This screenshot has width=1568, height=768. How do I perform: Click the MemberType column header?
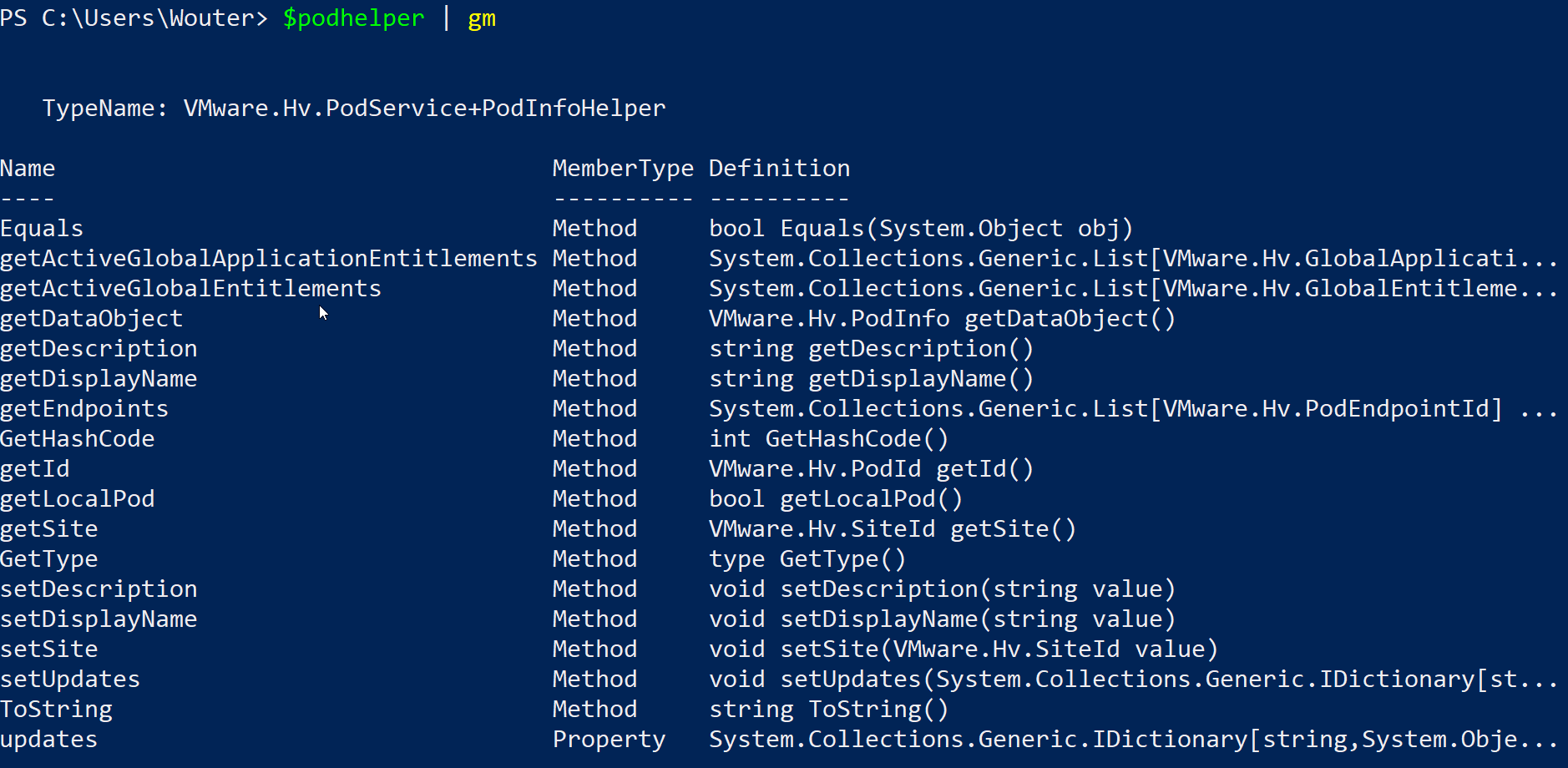click(623, 169)
